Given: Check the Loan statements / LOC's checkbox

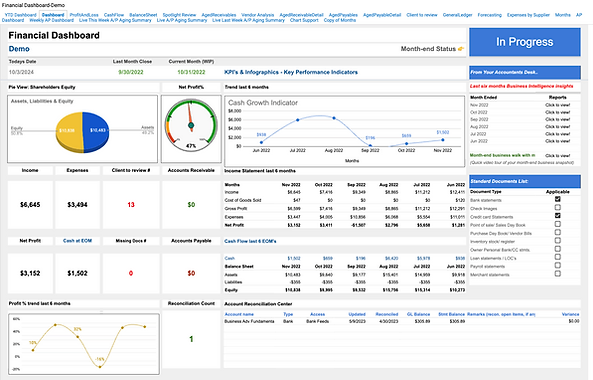Looking at the screenshot, I should (557, 257).
